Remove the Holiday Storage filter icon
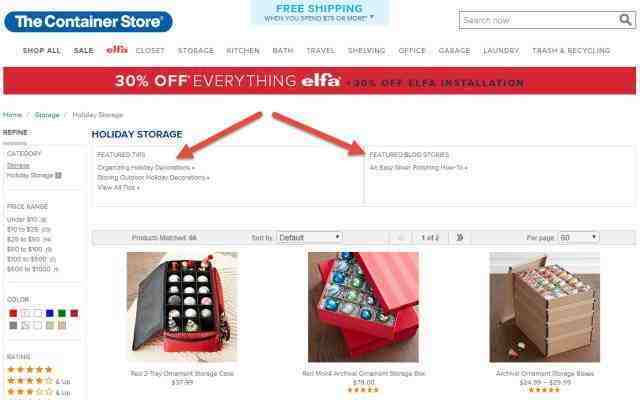 point(58,176)
